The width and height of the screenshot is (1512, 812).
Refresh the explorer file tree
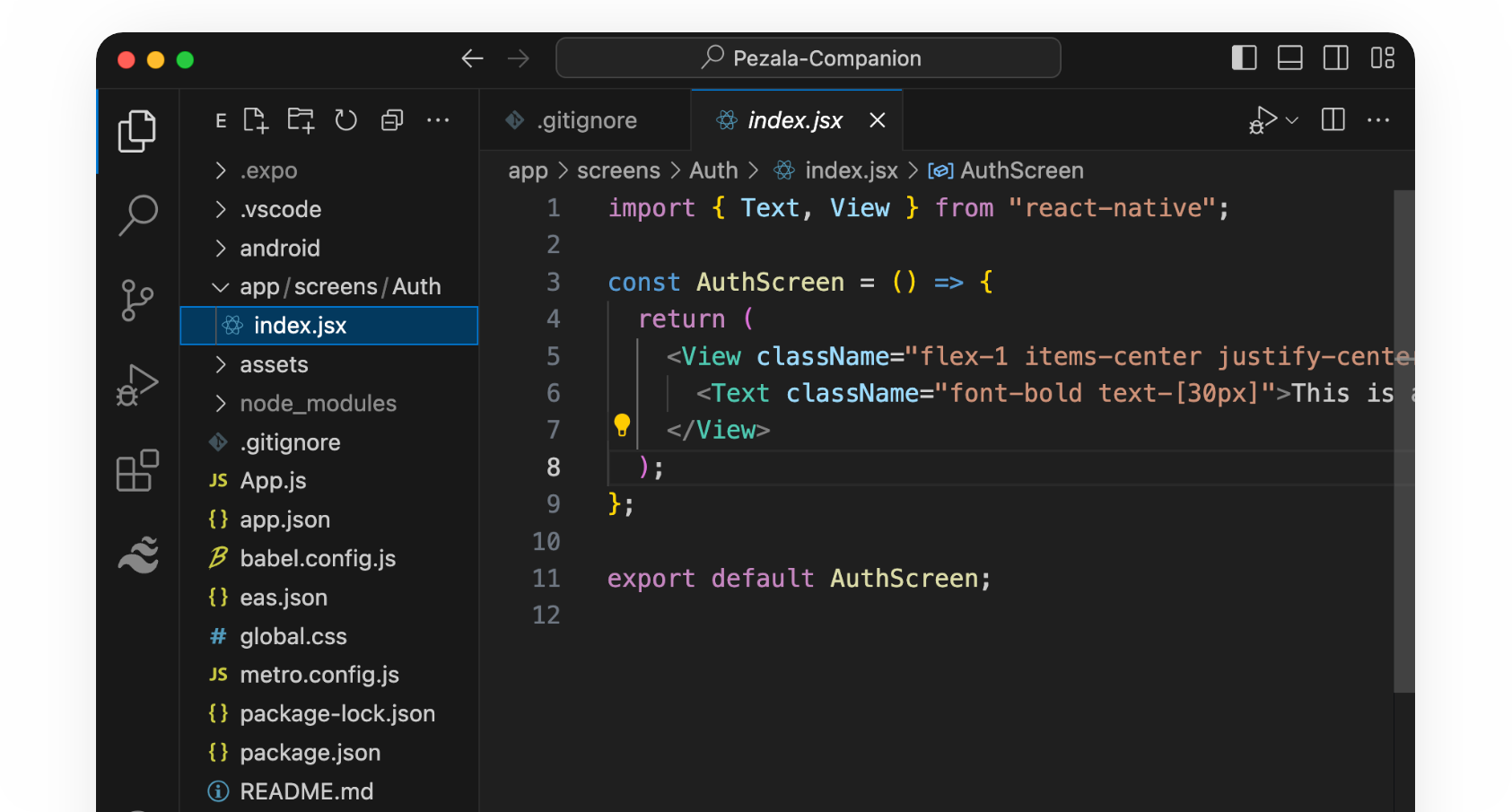point(346,120)
